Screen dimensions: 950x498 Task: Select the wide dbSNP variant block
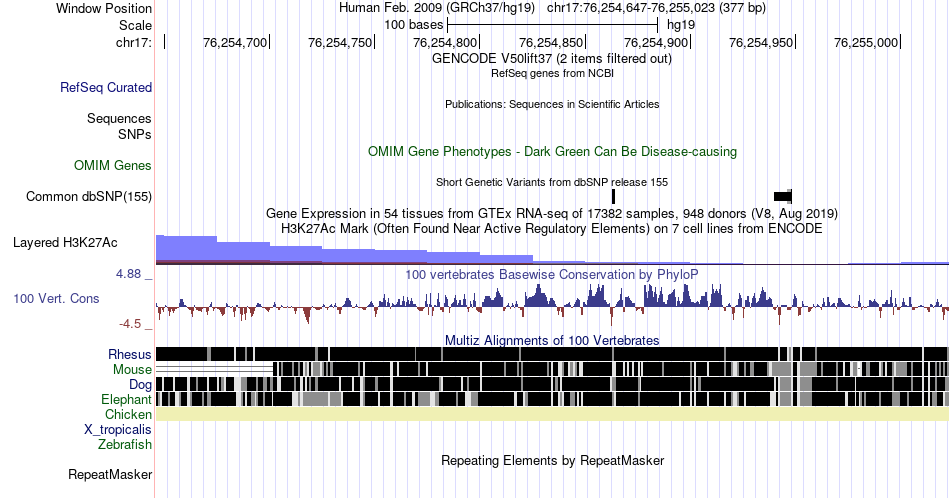[x=783, y=196]
